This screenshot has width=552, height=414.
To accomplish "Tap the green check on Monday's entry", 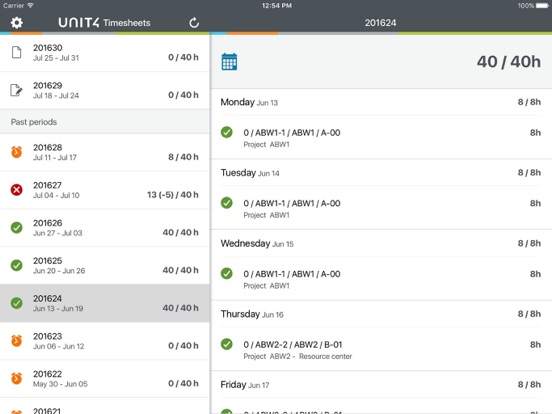I will pos(227,132).
